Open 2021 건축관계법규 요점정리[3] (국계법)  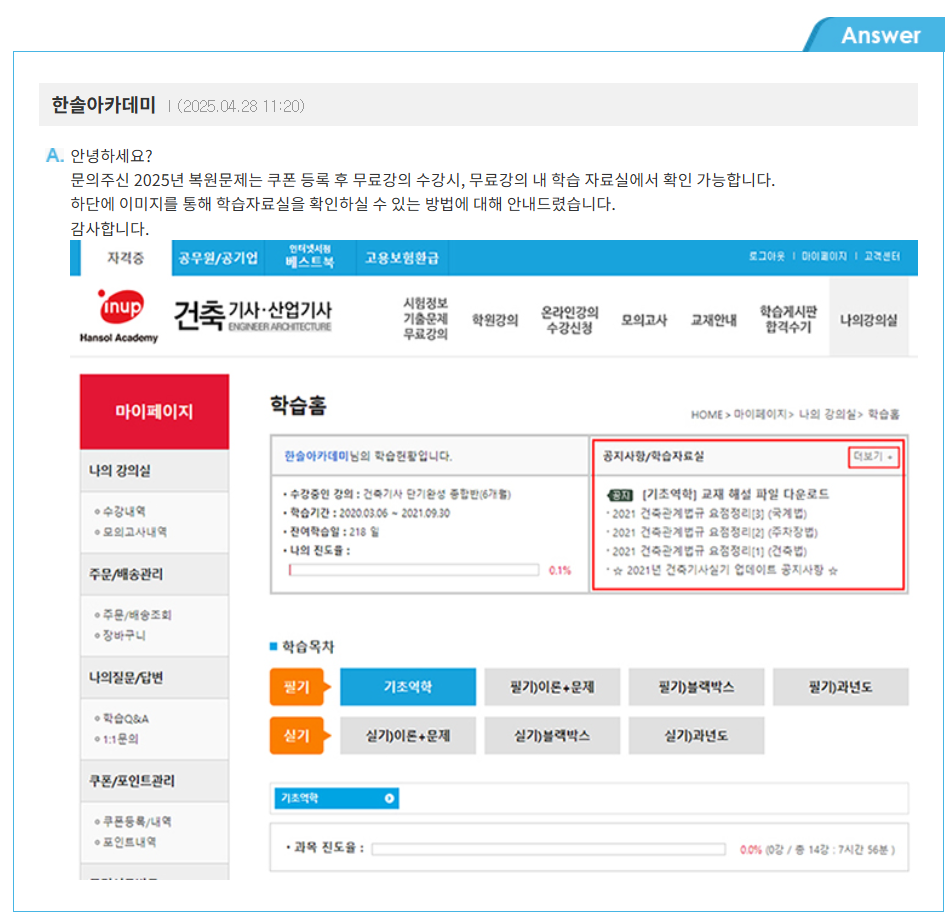(709, 514)
